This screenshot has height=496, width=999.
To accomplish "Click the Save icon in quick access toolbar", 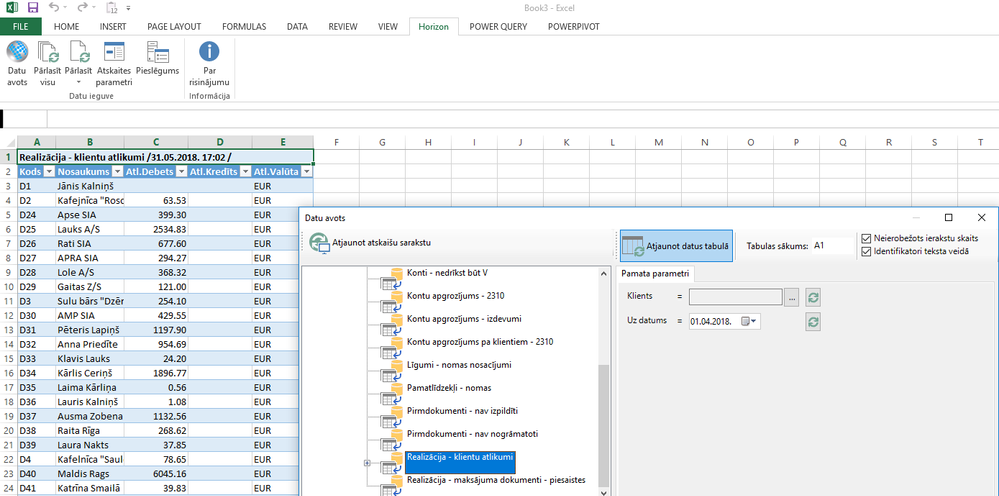I will 33,8.
